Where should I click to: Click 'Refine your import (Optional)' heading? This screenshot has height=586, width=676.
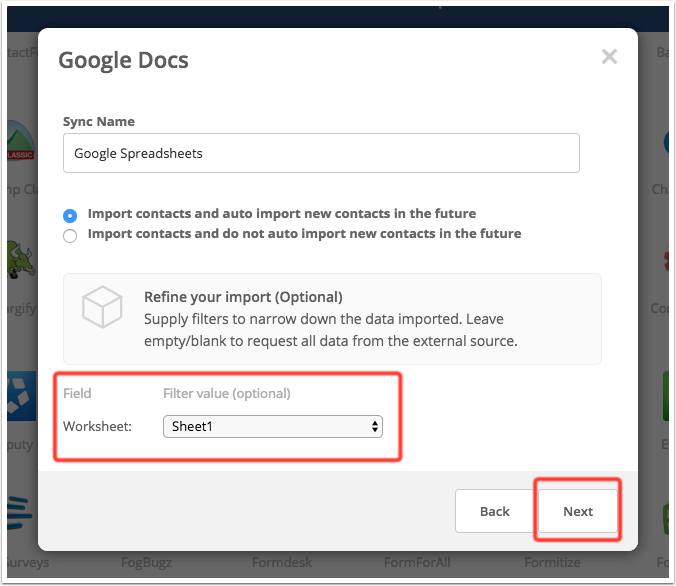tap(243, 297)
